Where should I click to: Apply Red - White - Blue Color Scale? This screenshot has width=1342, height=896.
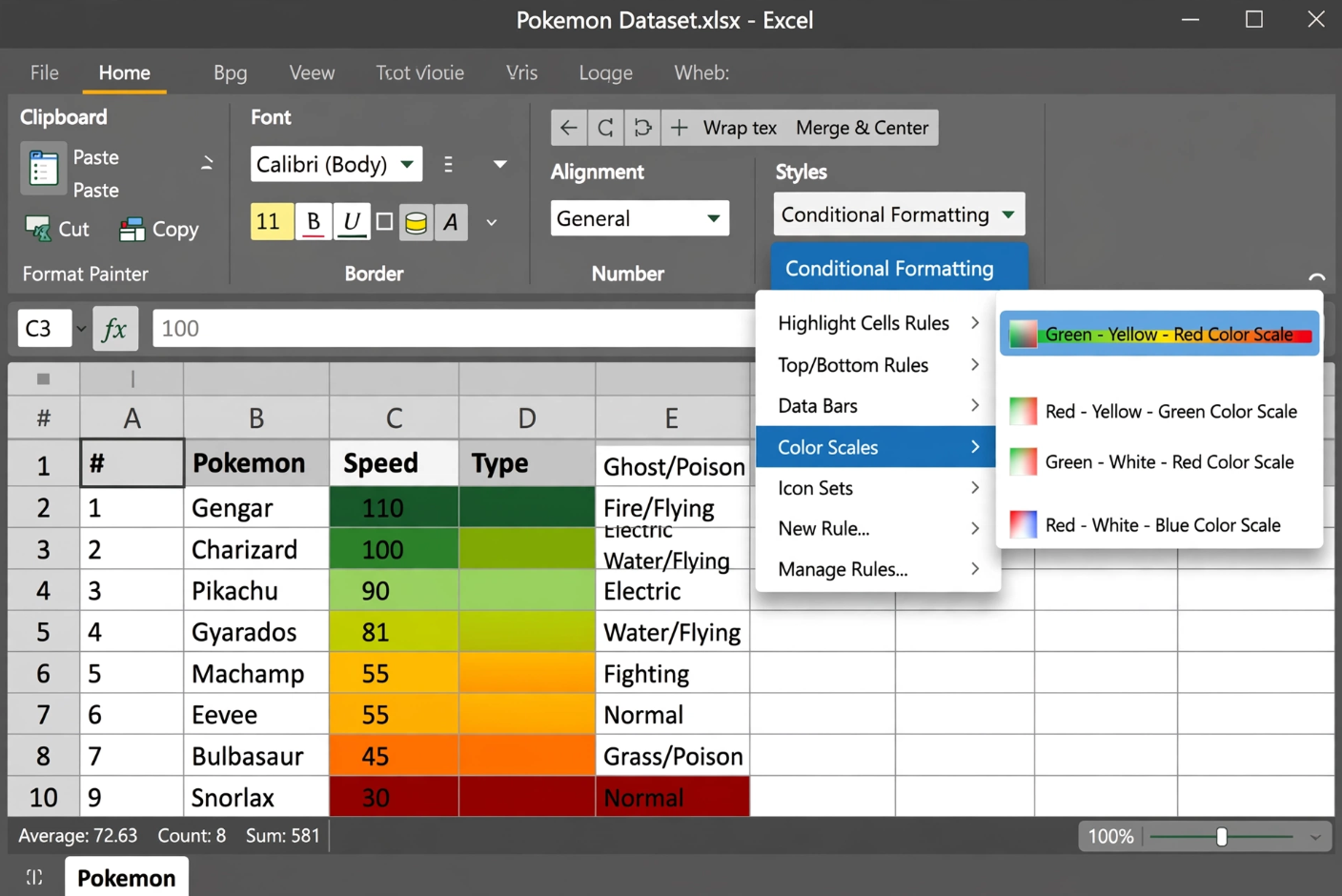coord(1159,524)
